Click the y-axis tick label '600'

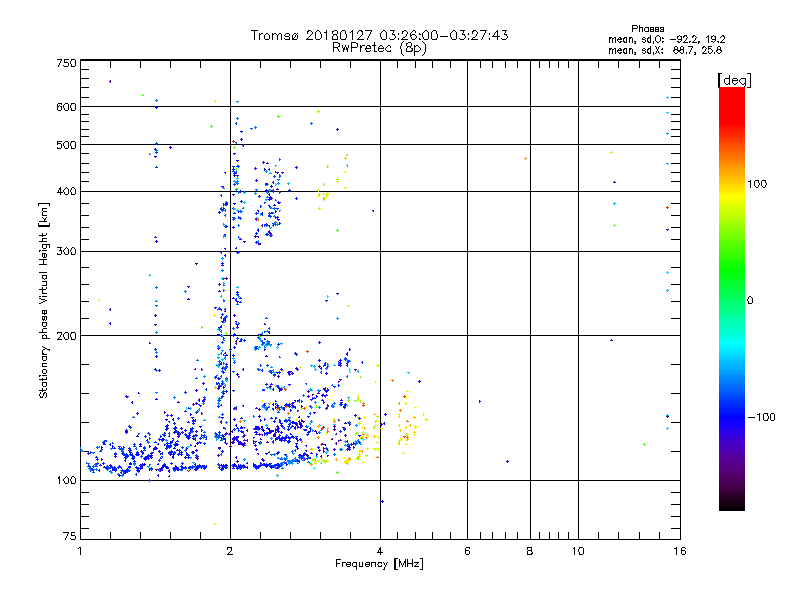(x=66, y=107)
